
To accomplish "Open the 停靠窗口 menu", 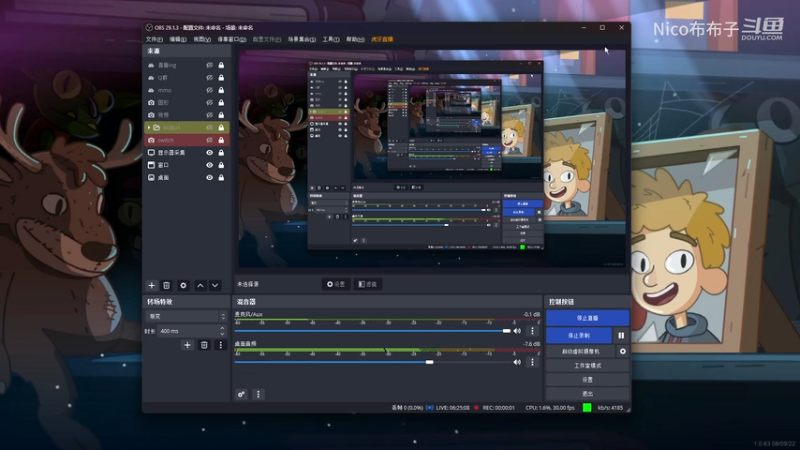I will pyautogui.click(x=232, y=39).
